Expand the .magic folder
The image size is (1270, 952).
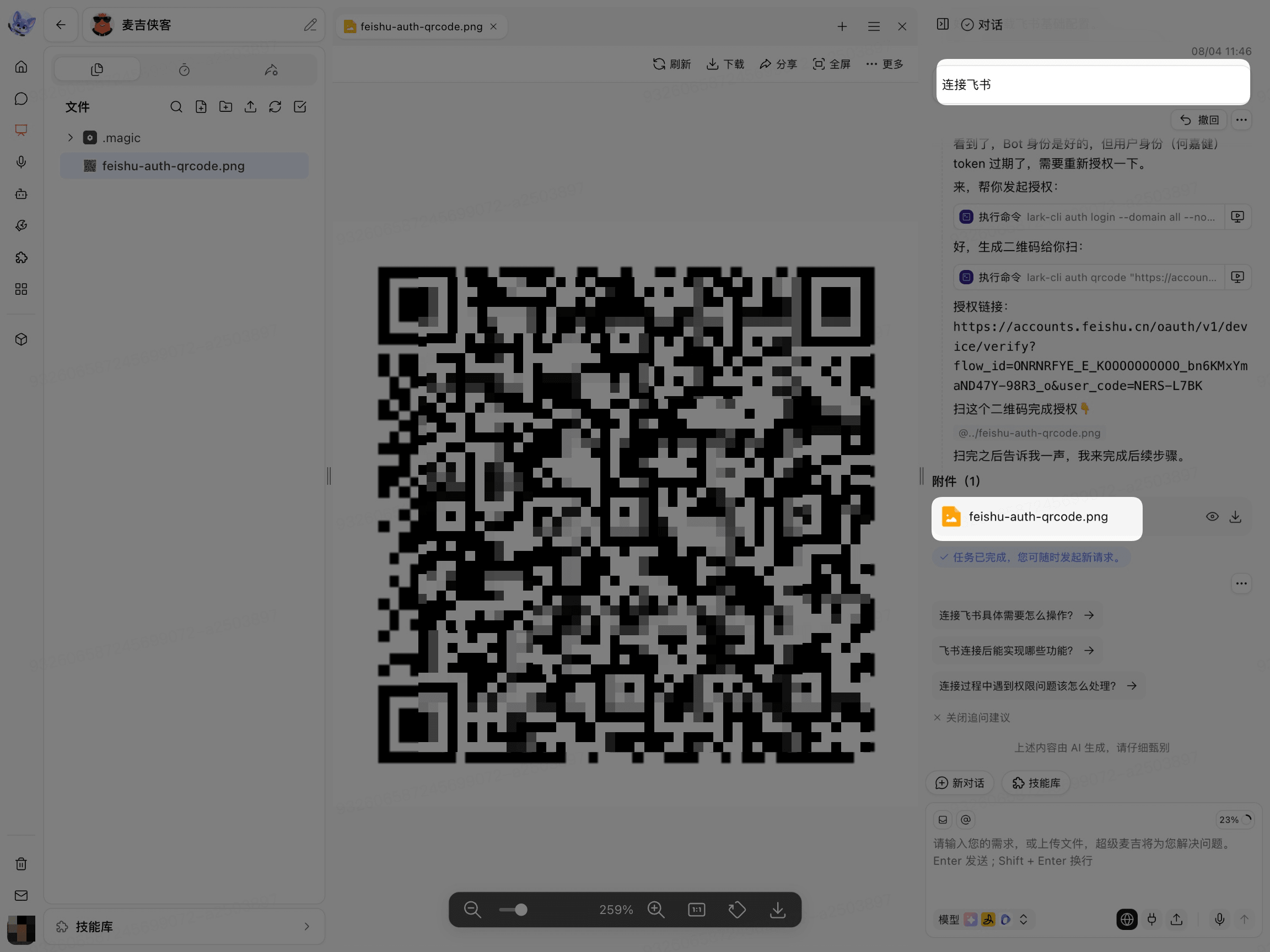click(x=70, y=138)
